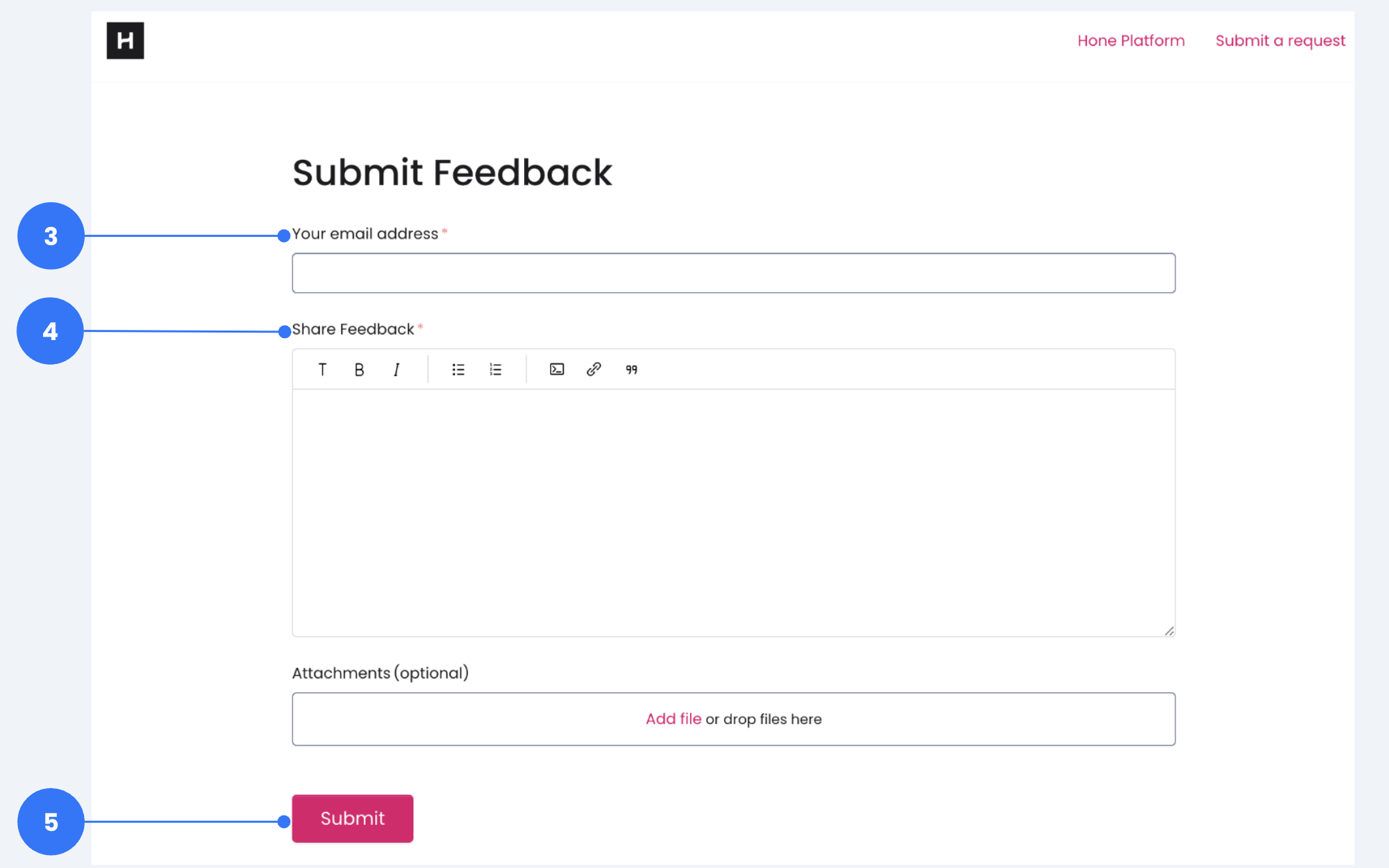The image size is (1389, 868).
Task: Insert a hyperlink in the feedback text
Action: [593, 369]
